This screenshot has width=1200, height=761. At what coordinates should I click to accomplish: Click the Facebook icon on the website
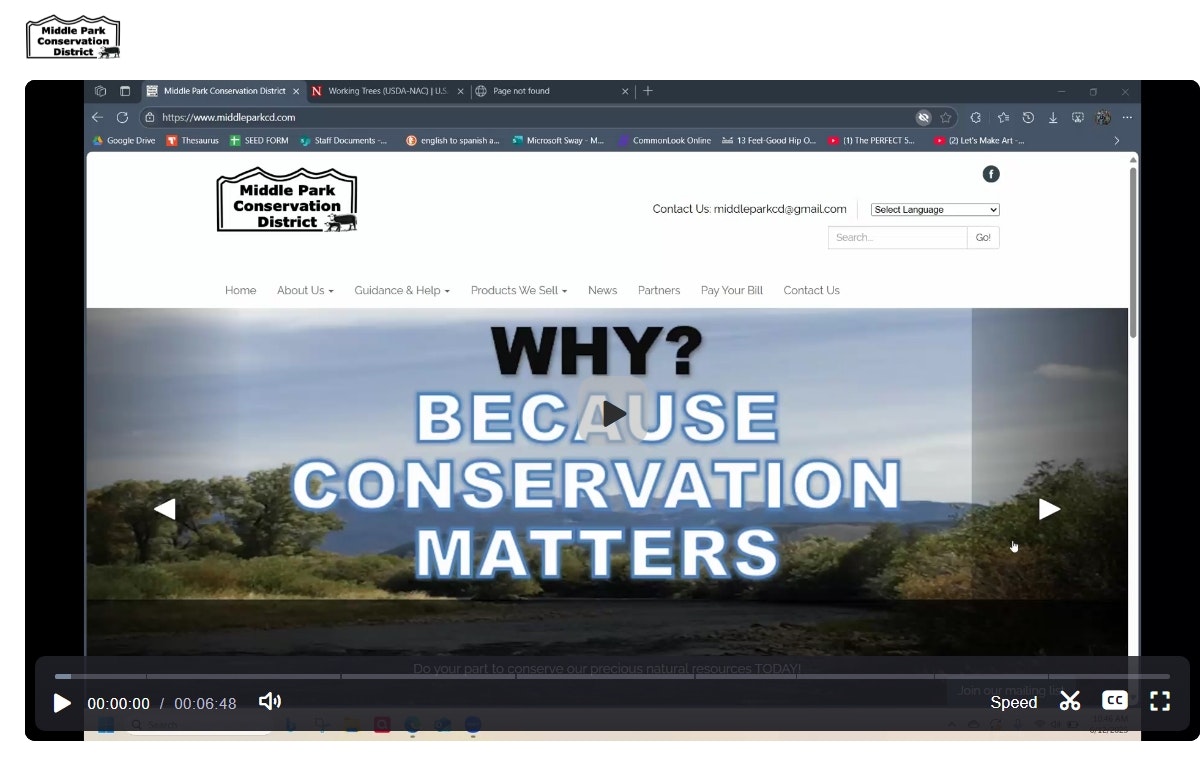[991, 174]
